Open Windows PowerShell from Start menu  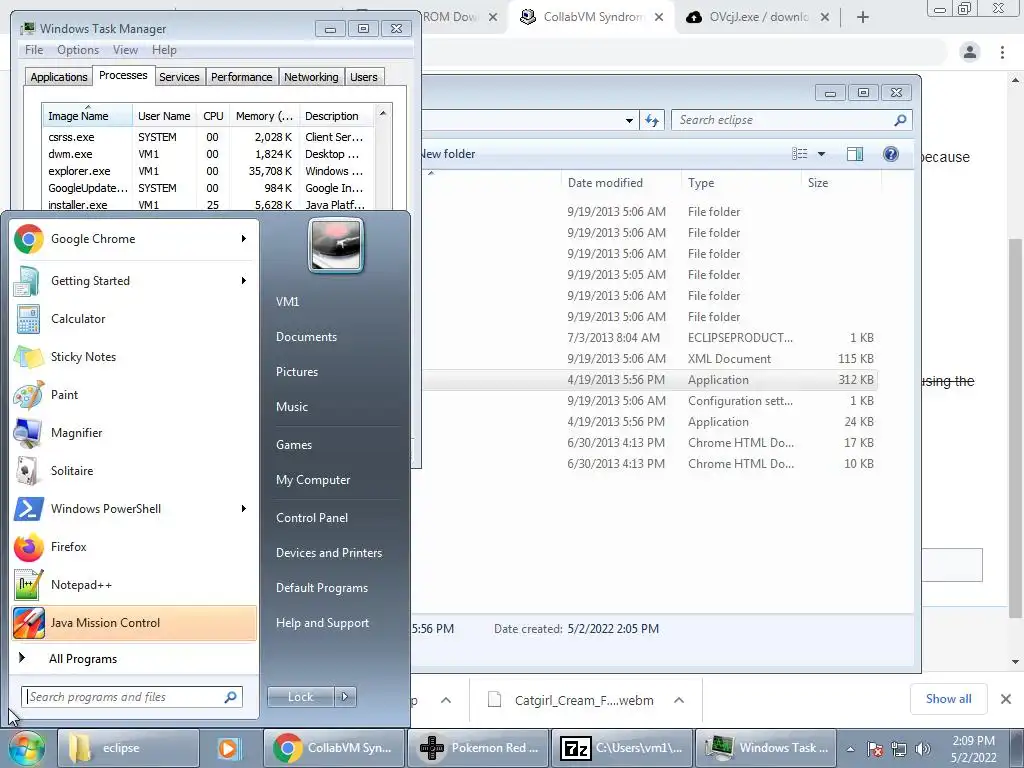click(x=134, y=509)
